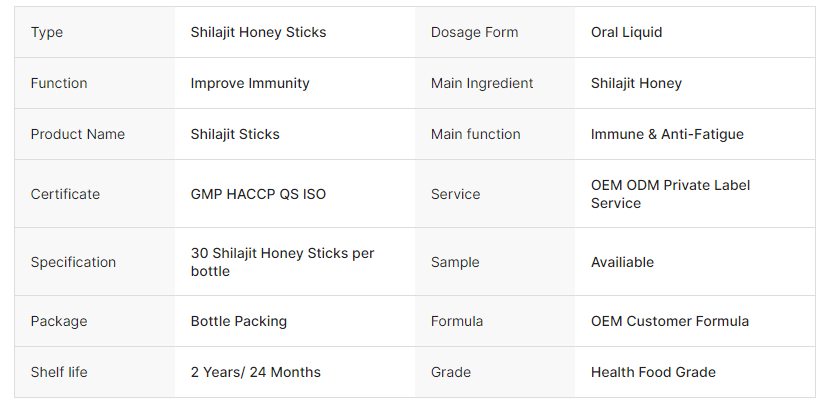Image resolution: width=827 pixels, height=407 pixels.
Task: Click the 'OEM Customer Formula' value
Action: coord(670,321)
